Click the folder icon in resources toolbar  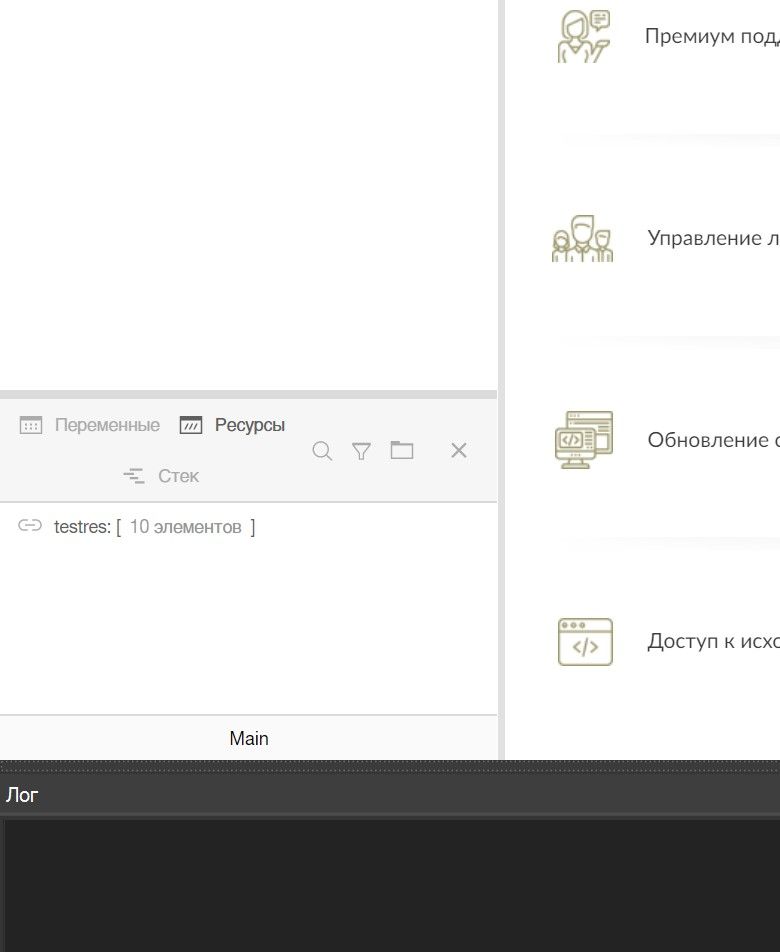pyautogui.click(x=402, y=450)
